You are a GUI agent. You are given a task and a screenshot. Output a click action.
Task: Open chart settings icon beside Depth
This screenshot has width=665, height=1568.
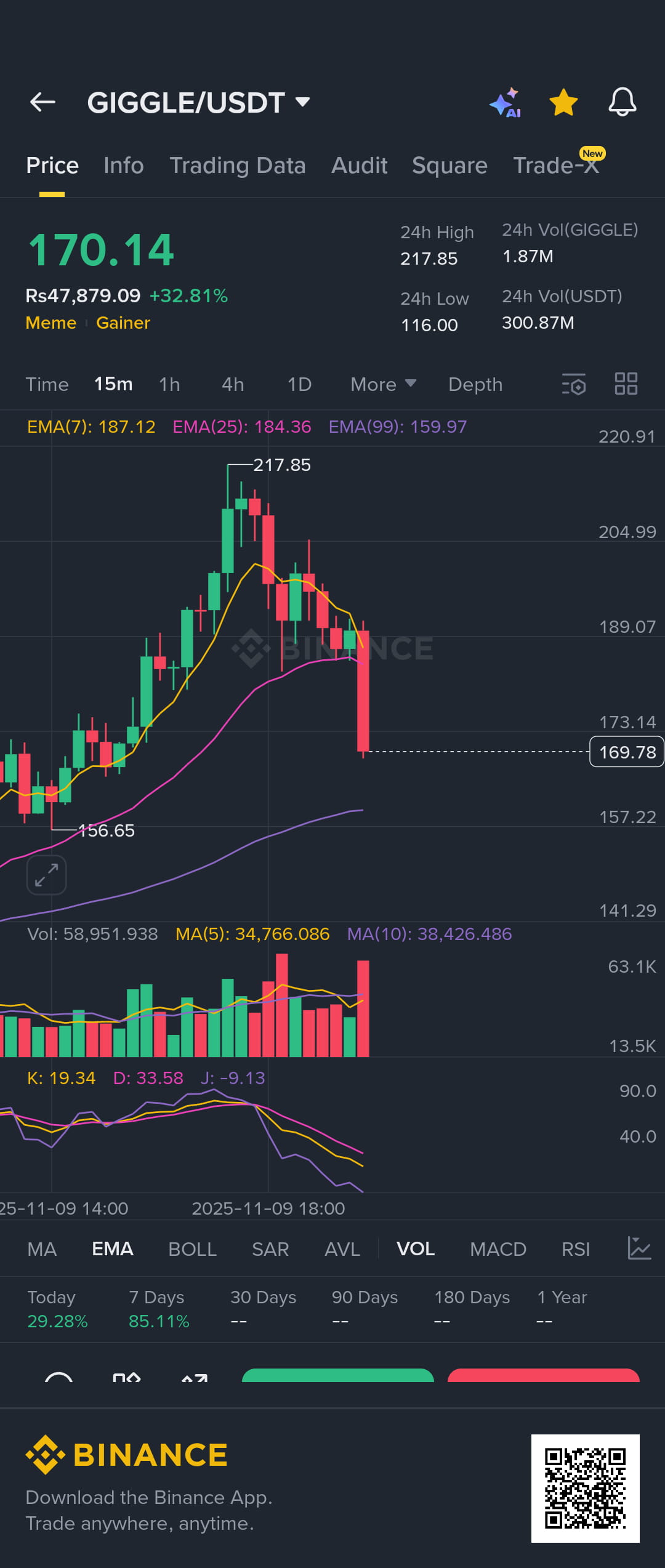click(573, 384)
